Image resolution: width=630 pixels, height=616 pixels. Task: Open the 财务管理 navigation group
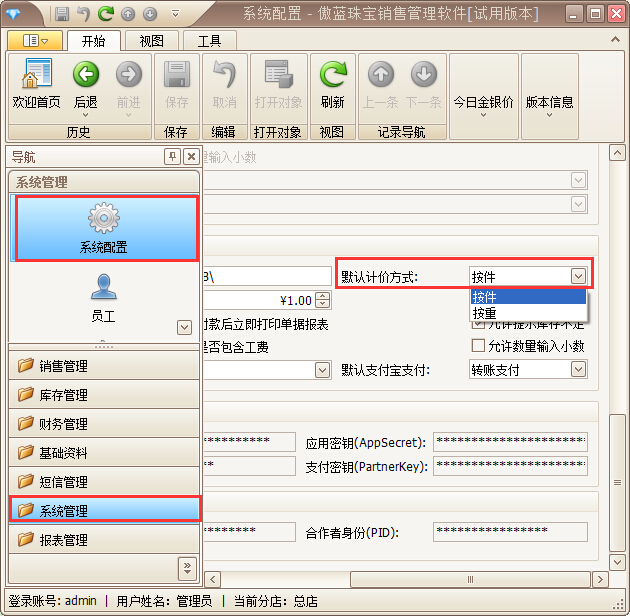point(104,424)
